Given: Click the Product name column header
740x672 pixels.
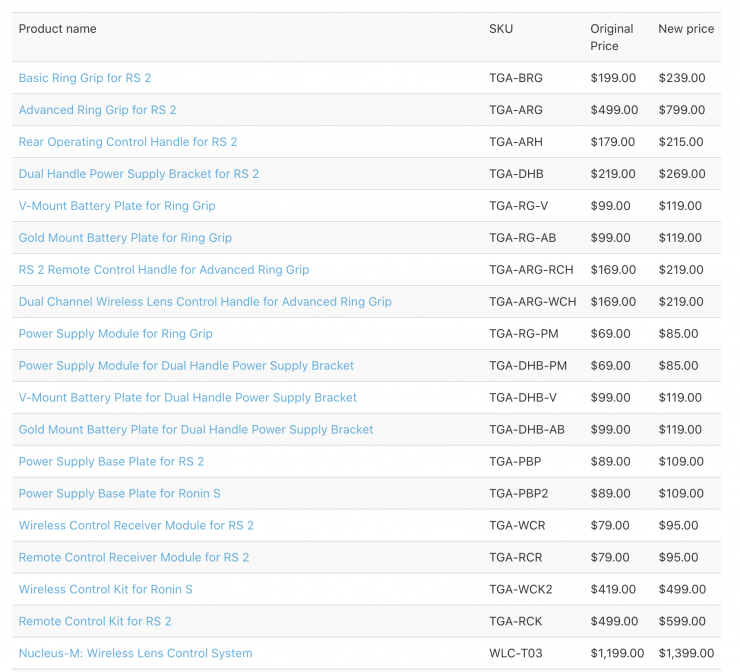Looking at the screenshot, I should [x=58, y=29].
